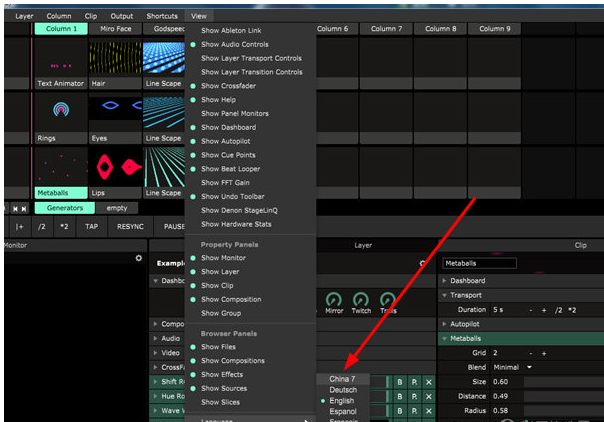This screenshot has height=422, width=604.
Task: Expand the Video section in Layer panel
Action: pyautogui.click(x=155, y=353)
